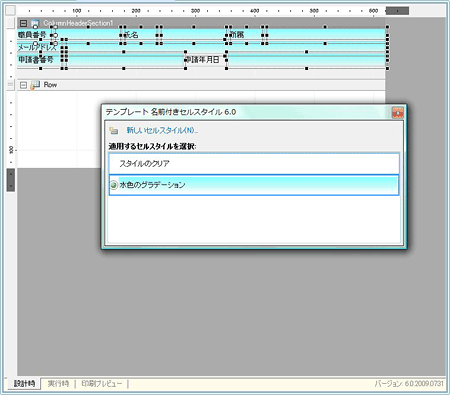450x395 pixels.
Task: Click the new cell style icon
Action: 114,130
